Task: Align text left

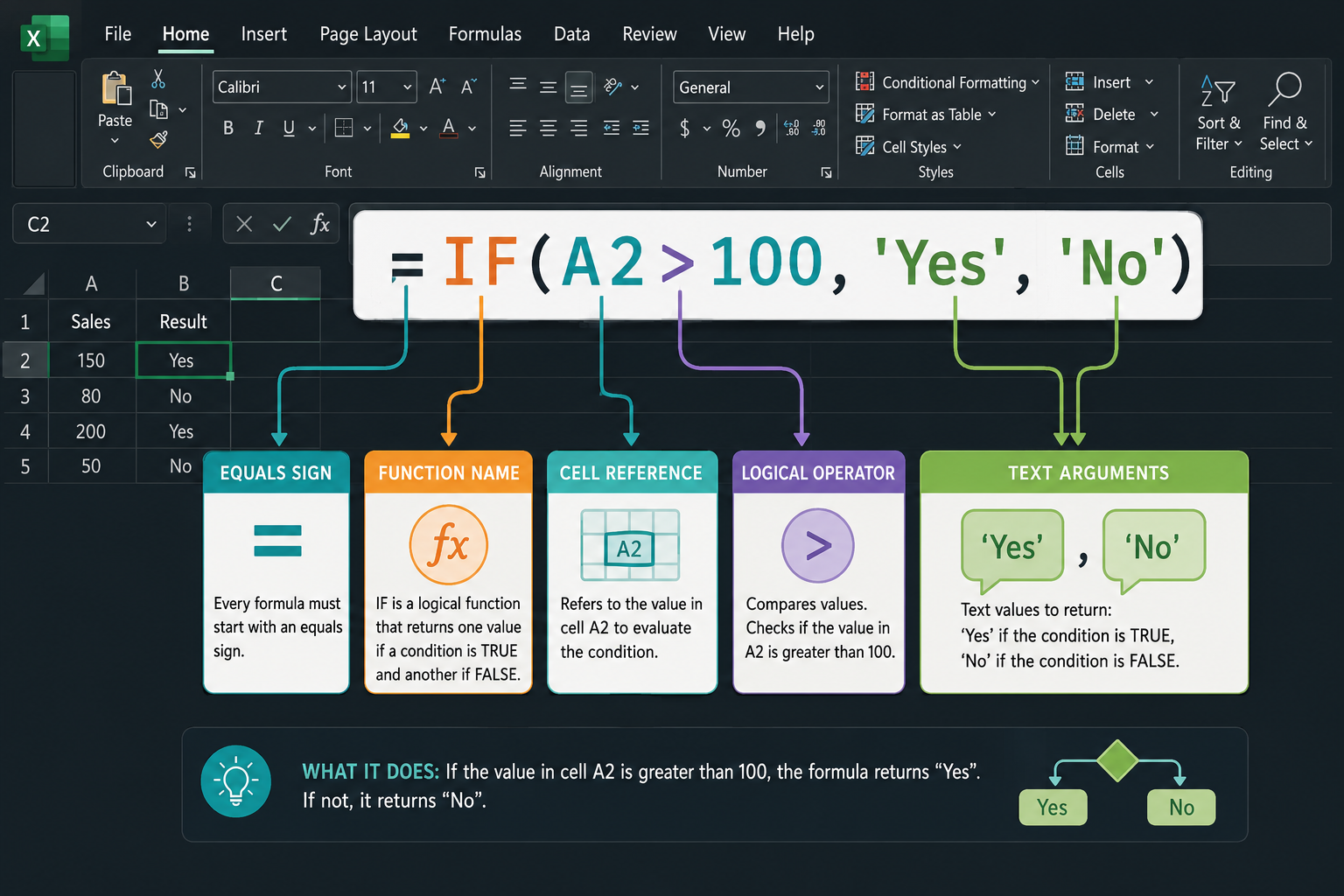Action: pyautogui.click(x=518, y=129)
